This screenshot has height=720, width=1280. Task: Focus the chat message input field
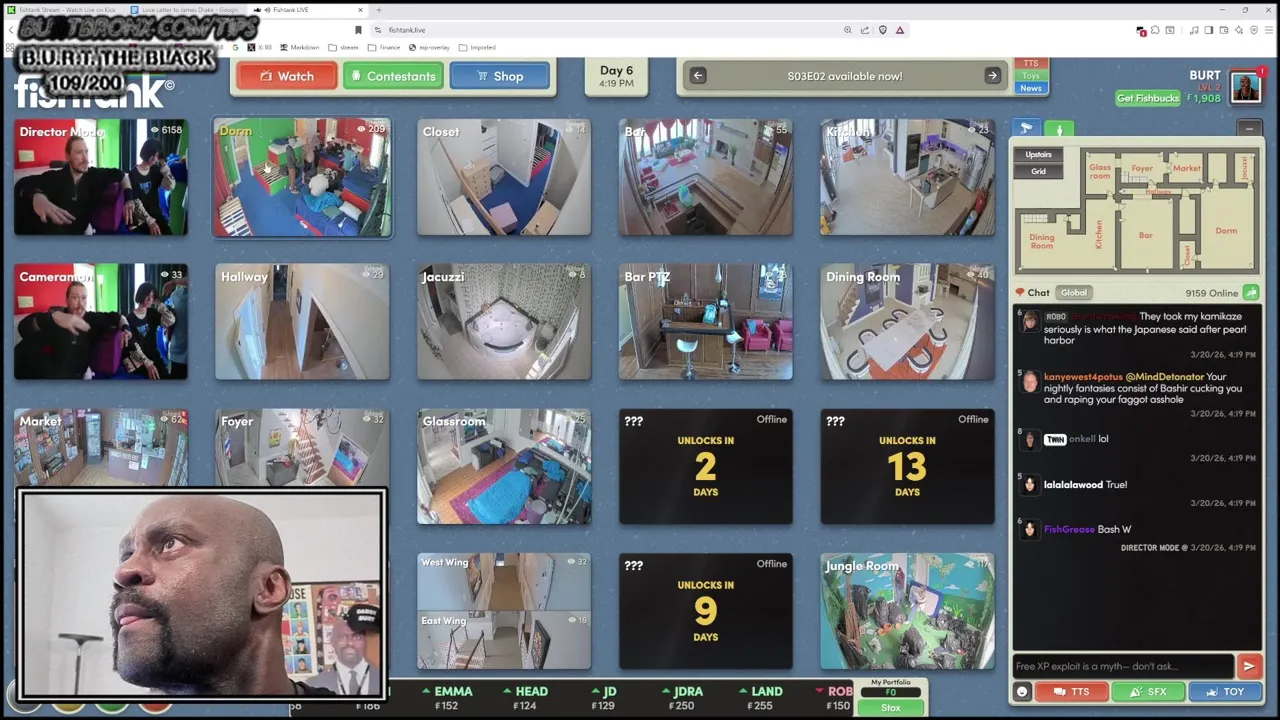tap(1122, 666)
